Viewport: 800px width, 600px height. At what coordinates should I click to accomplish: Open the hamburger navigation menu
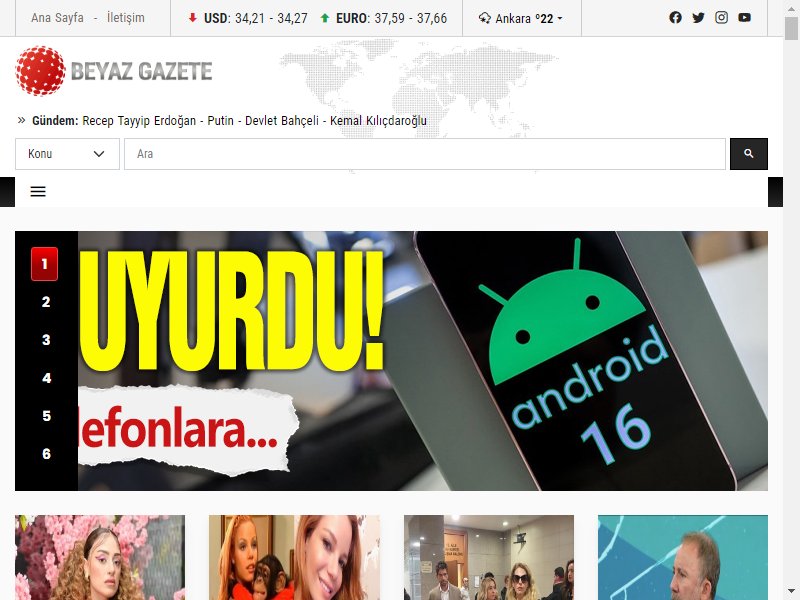point(38,191)
